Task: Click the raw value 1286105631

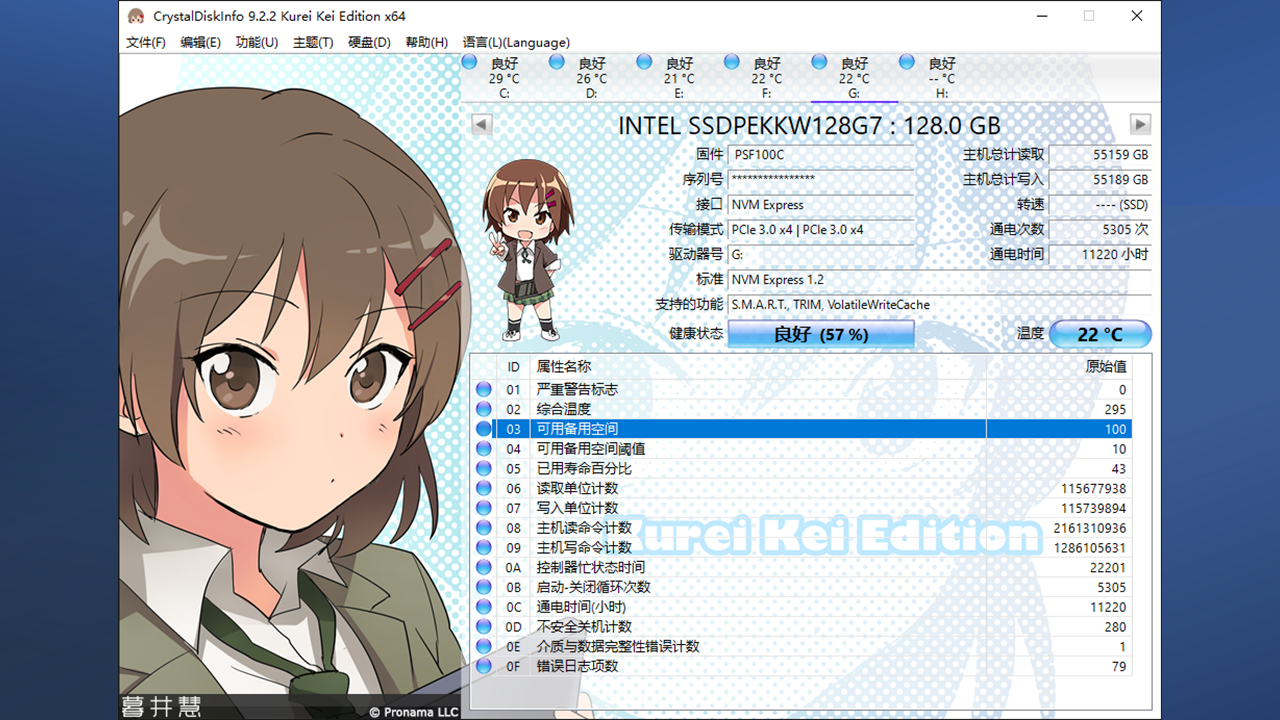Action: pos(1090,548)
